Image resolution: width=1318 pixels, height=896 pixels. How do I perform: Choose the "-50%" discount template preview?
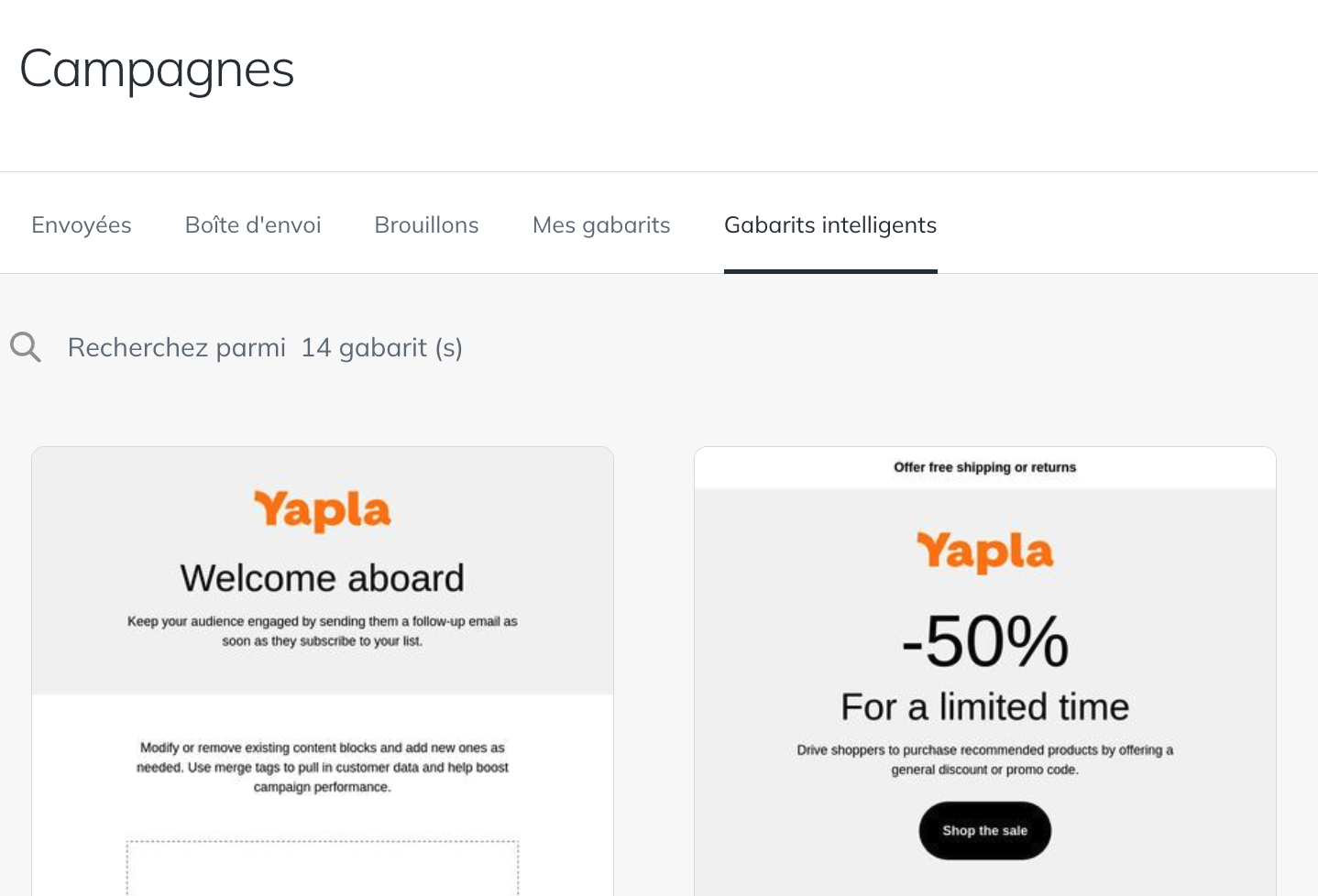(985, 672)
